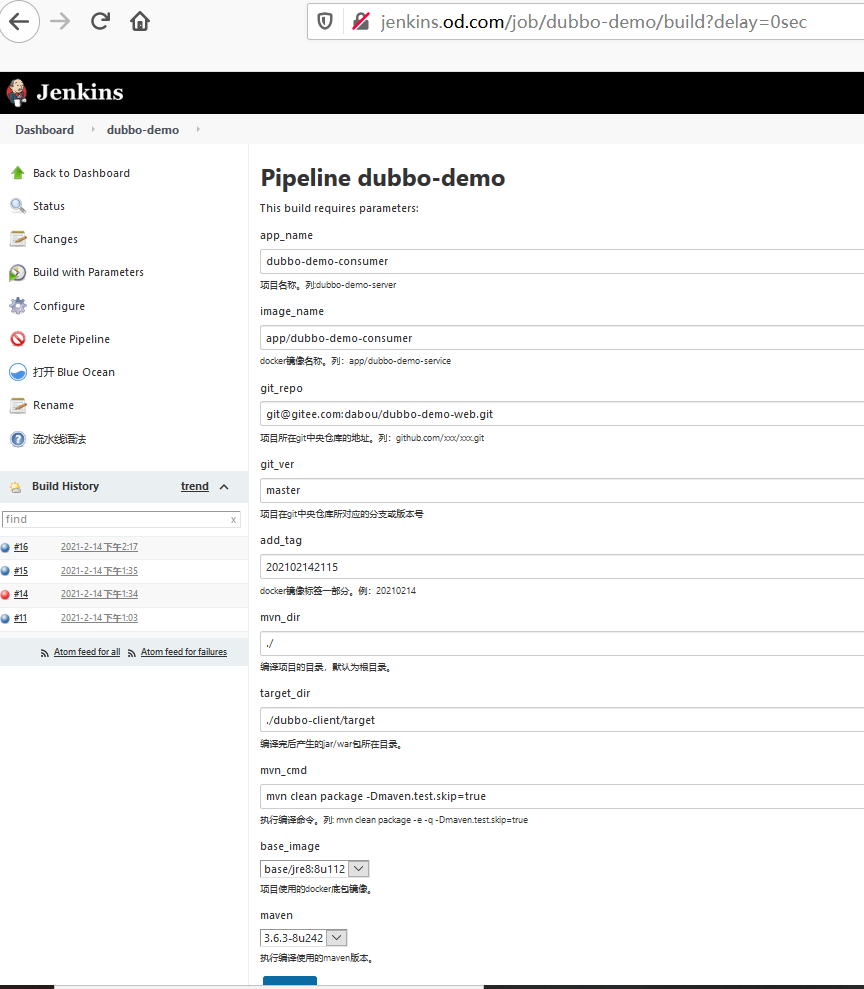Click the Jenkins butler logo icon

[17, 93]
